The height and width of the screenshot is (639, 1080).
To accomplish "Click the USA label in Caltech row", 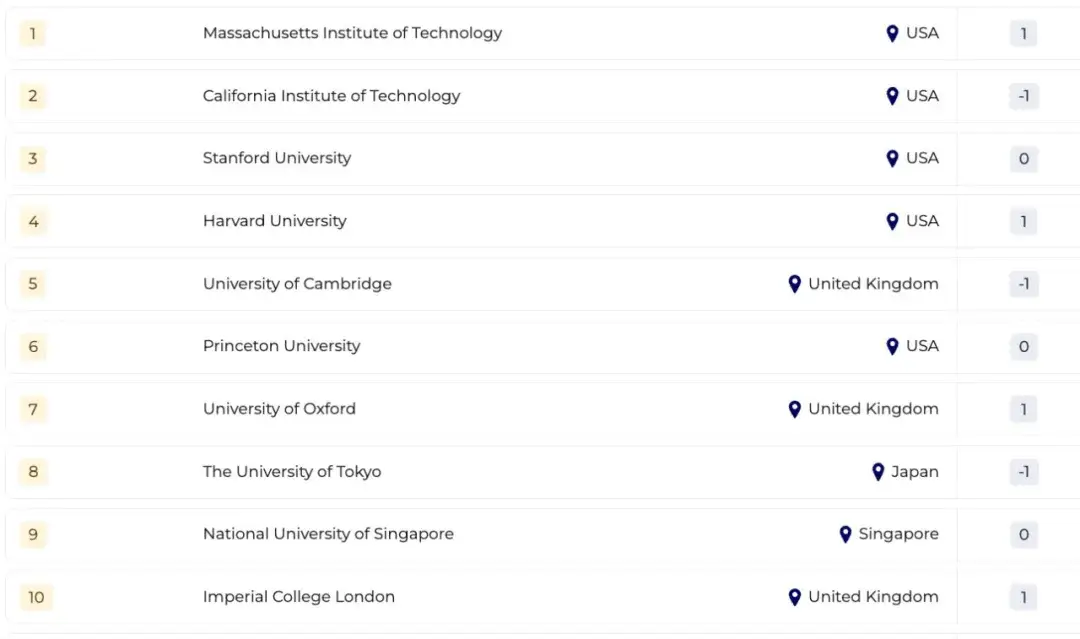I will (922, 96).
